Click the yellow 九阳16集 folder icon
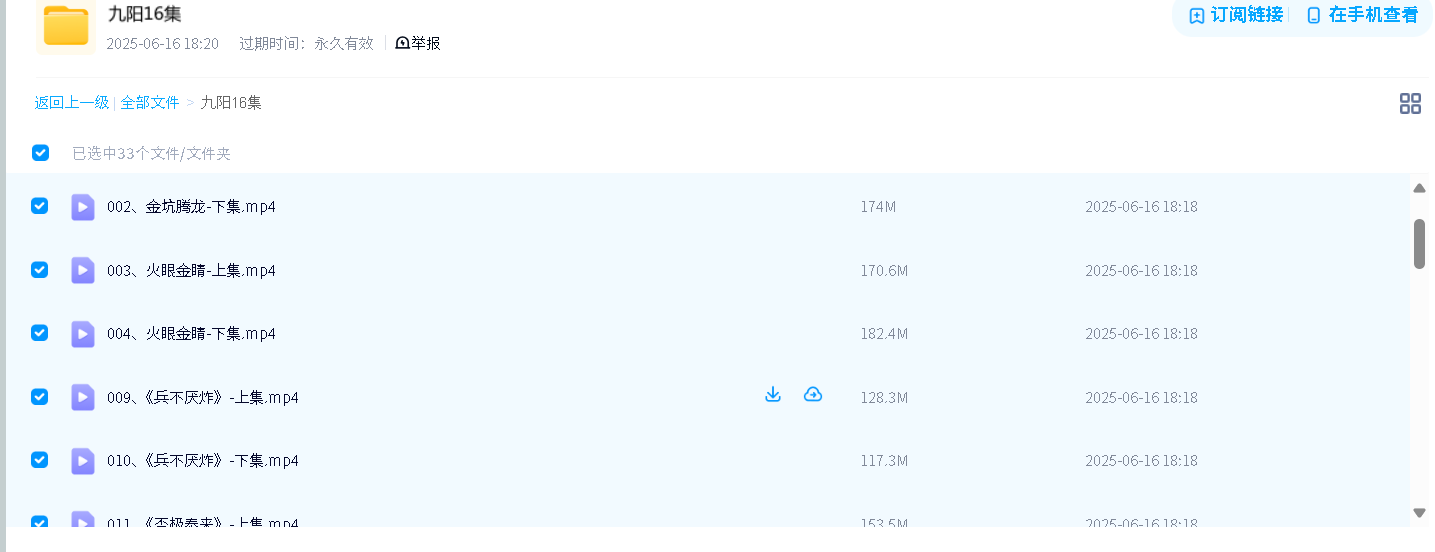 pos(66,25)
